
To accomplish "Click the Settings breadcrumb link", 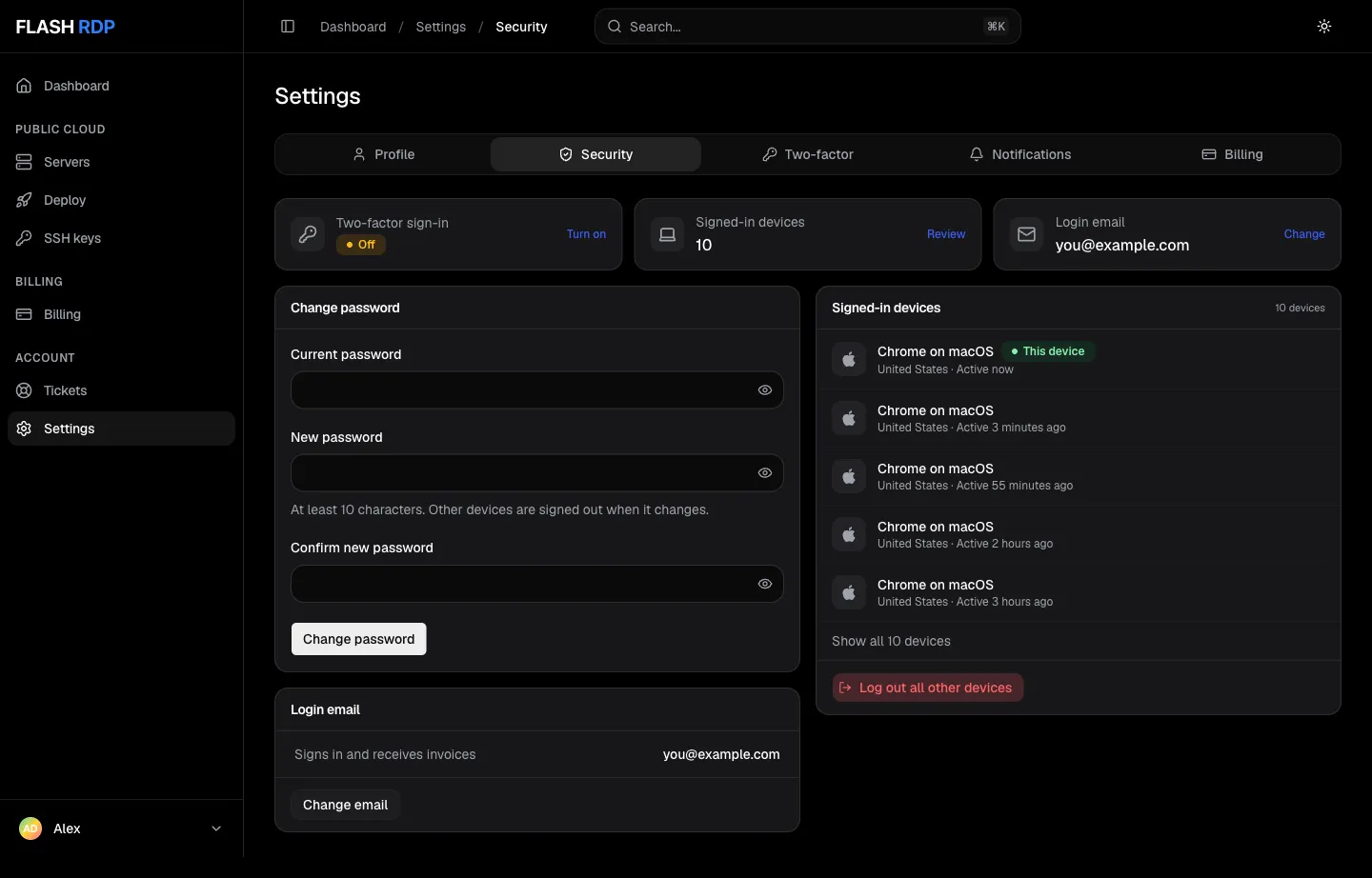I will point(441,27).
